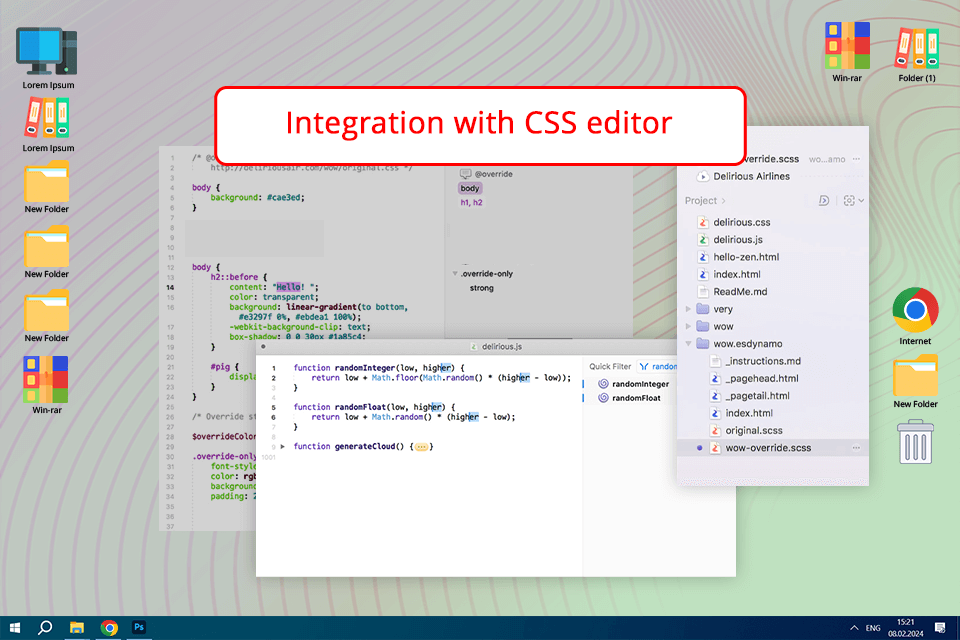Open Chrome from the taskbar
Viewport: 960px width, 640px height.
pos(109,628)
